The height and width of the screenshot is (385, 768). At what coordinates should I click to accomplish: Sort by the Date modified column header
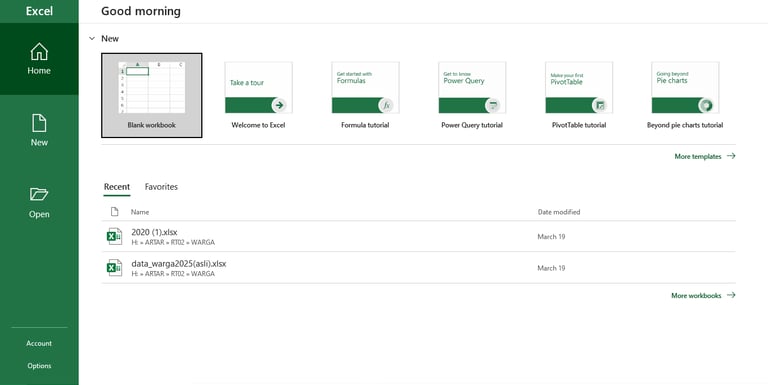coord(559,212)
